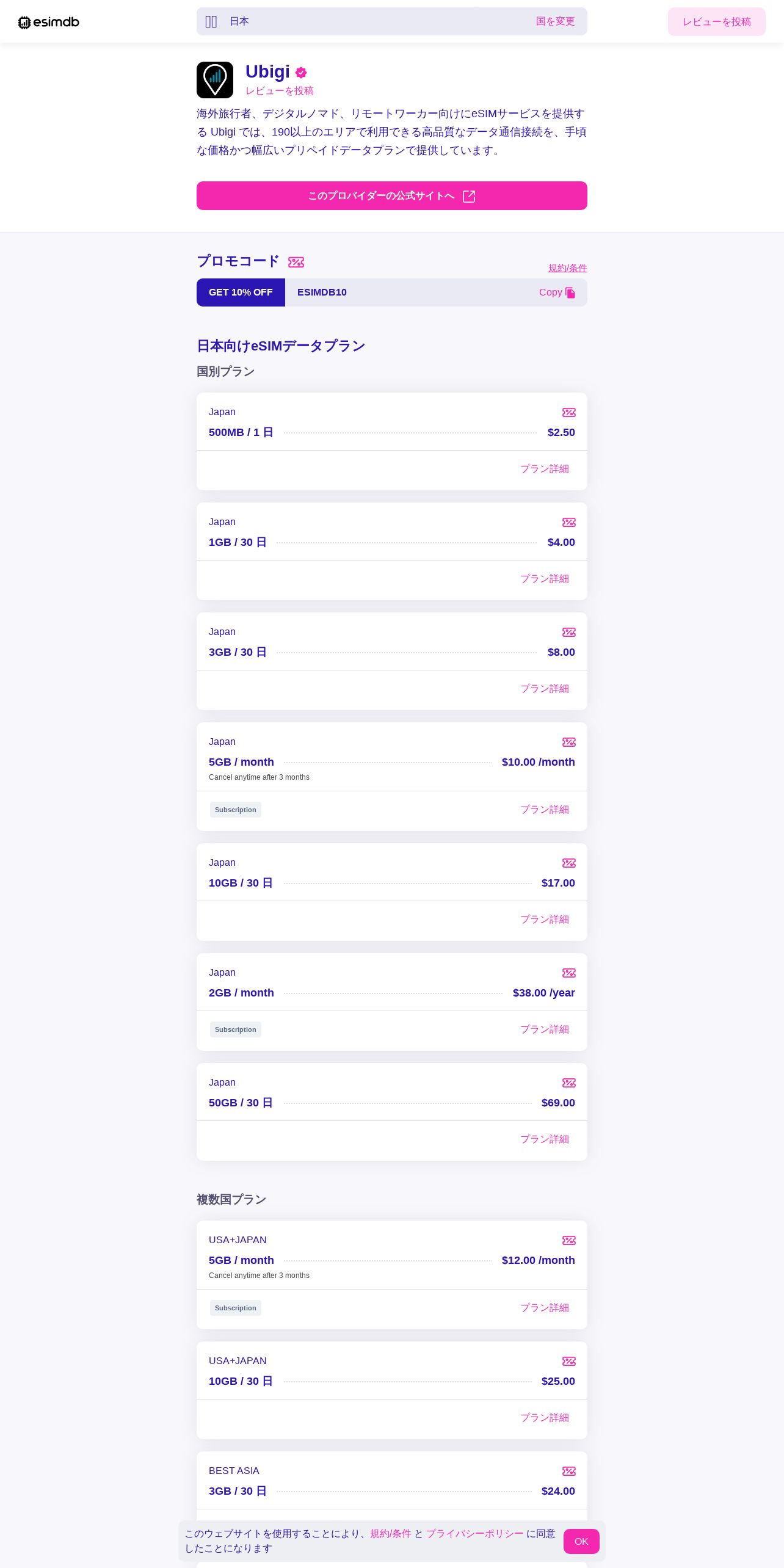Click the レビューを投稿 button in header
This screenshot has width=784, height=1568.
[716, 22]
